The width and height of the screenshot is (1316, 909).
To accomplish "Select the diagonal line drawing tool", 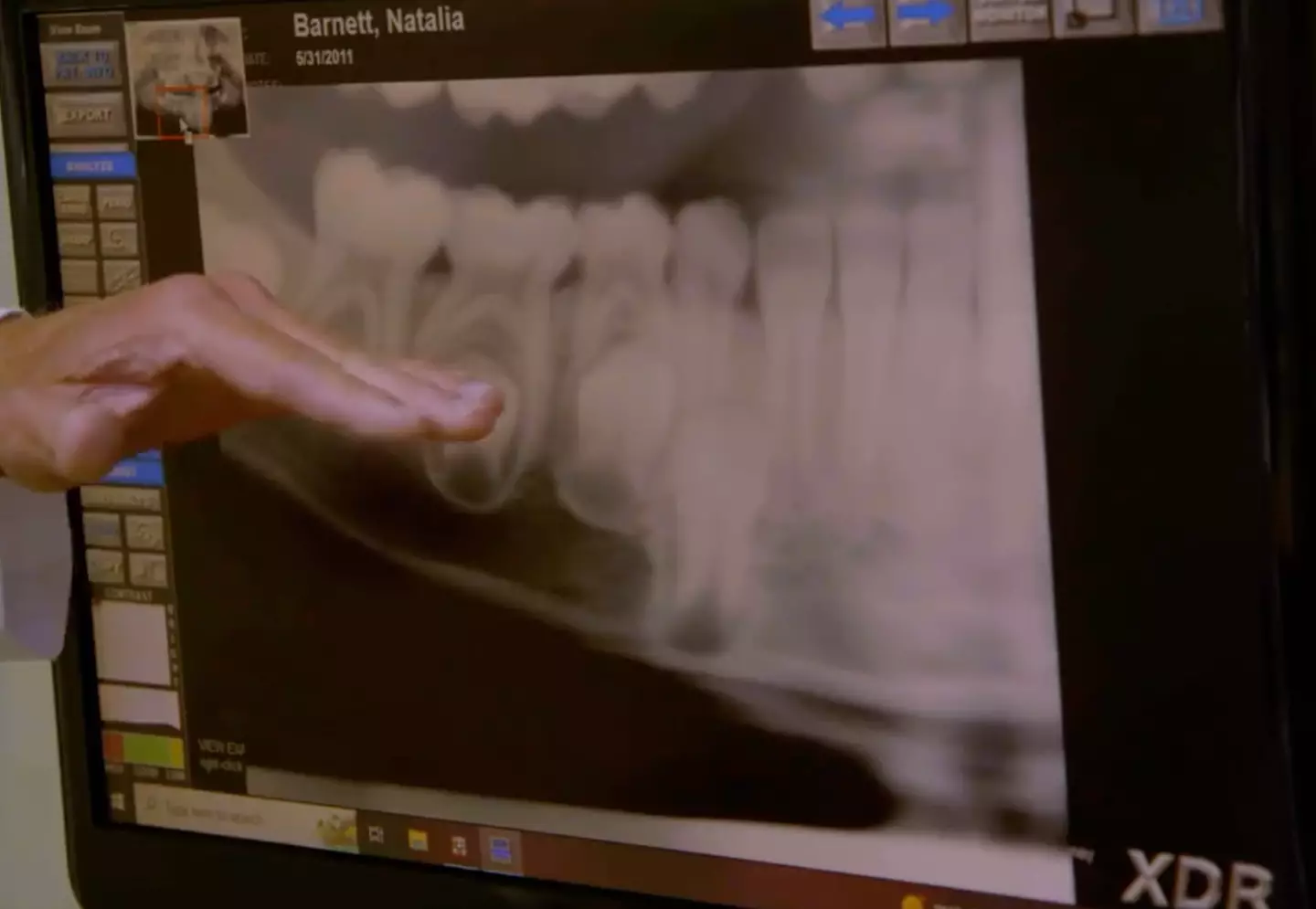I will click(x=122, y=276).
